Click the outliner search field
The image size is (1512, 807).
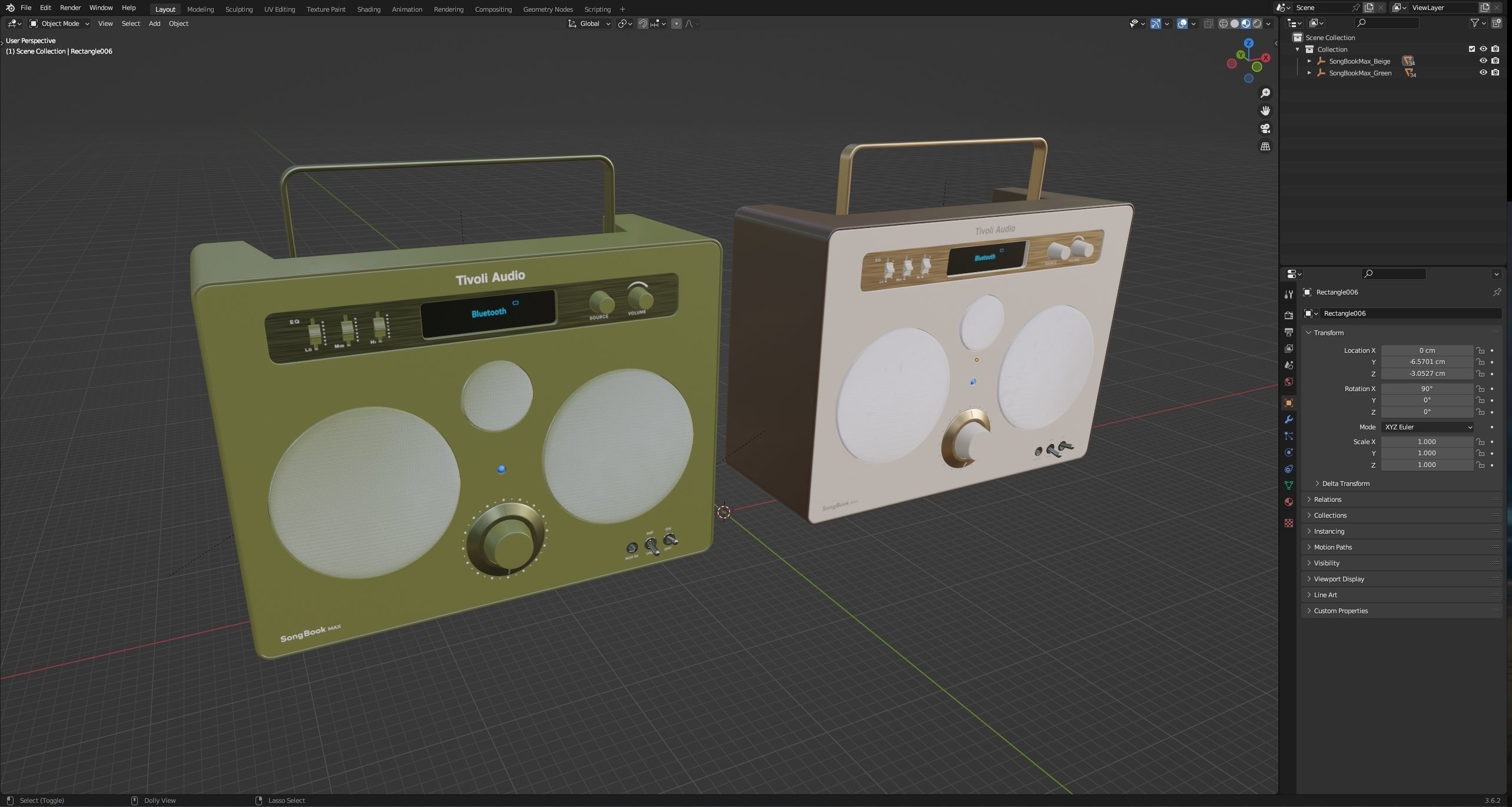tap(1387, 23)
